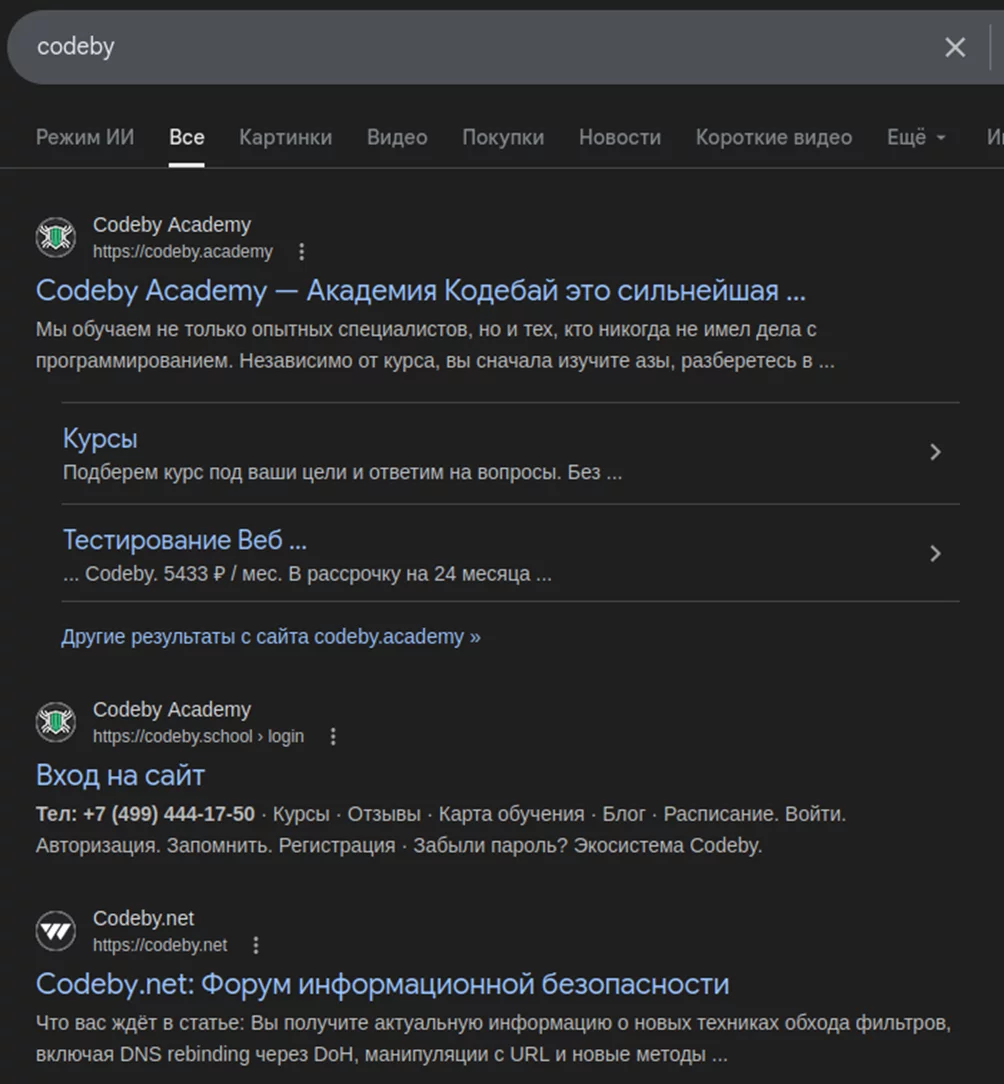This screenshot has width=1004, height=1084.
Task: Click inside the search input field
Action: pyautogui.click(x=400, y=46)
